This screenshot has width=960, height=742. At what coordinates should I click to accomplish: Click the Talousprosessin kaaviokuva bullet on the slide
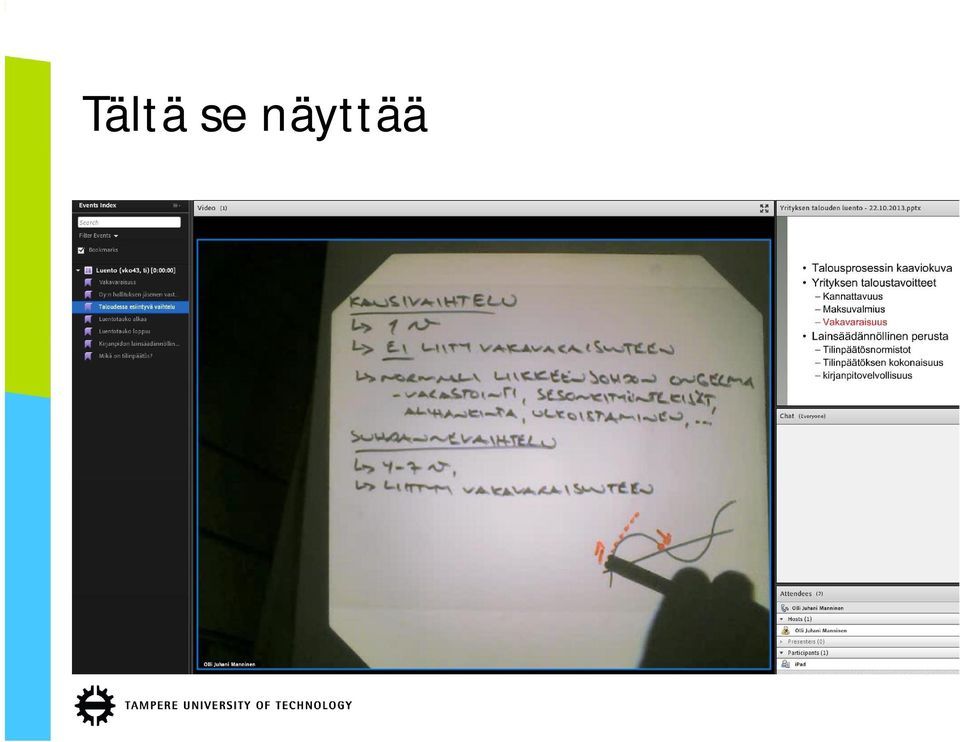(x=881, y=268)
